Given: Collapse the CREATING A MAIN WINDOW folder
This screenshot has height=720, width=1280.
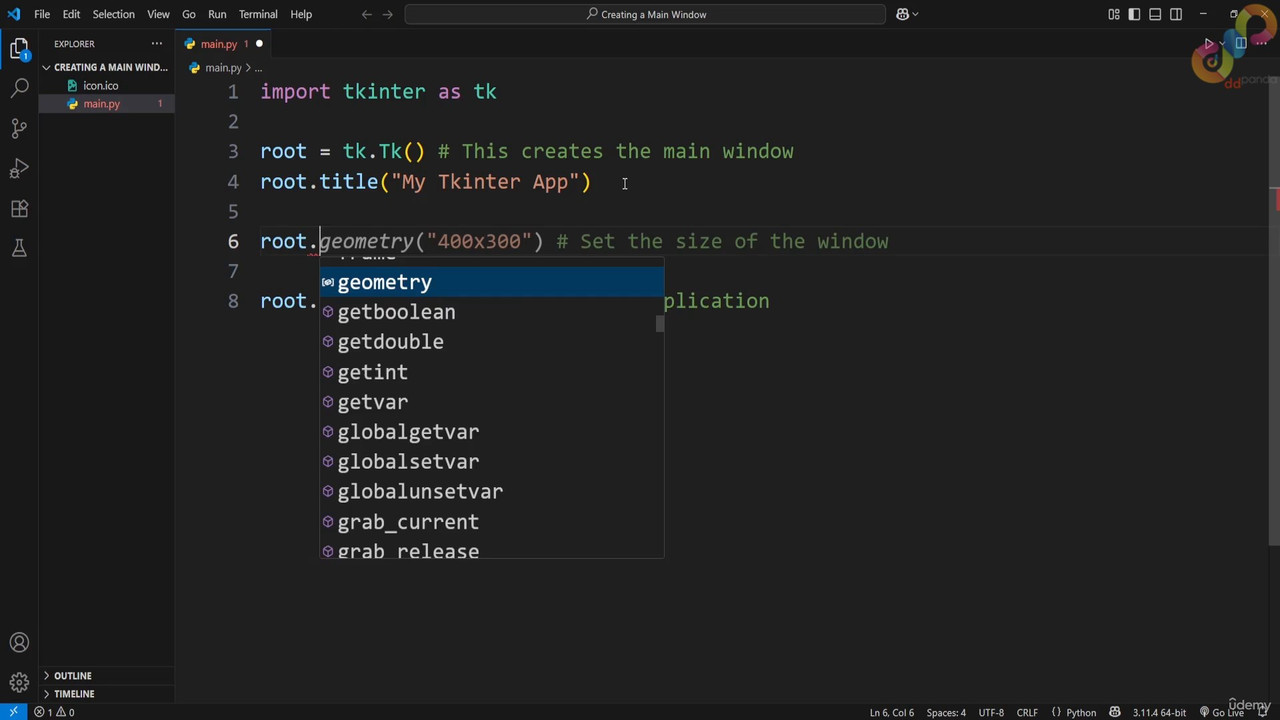Looking at the screenshot, I should (x=105, y=67).
